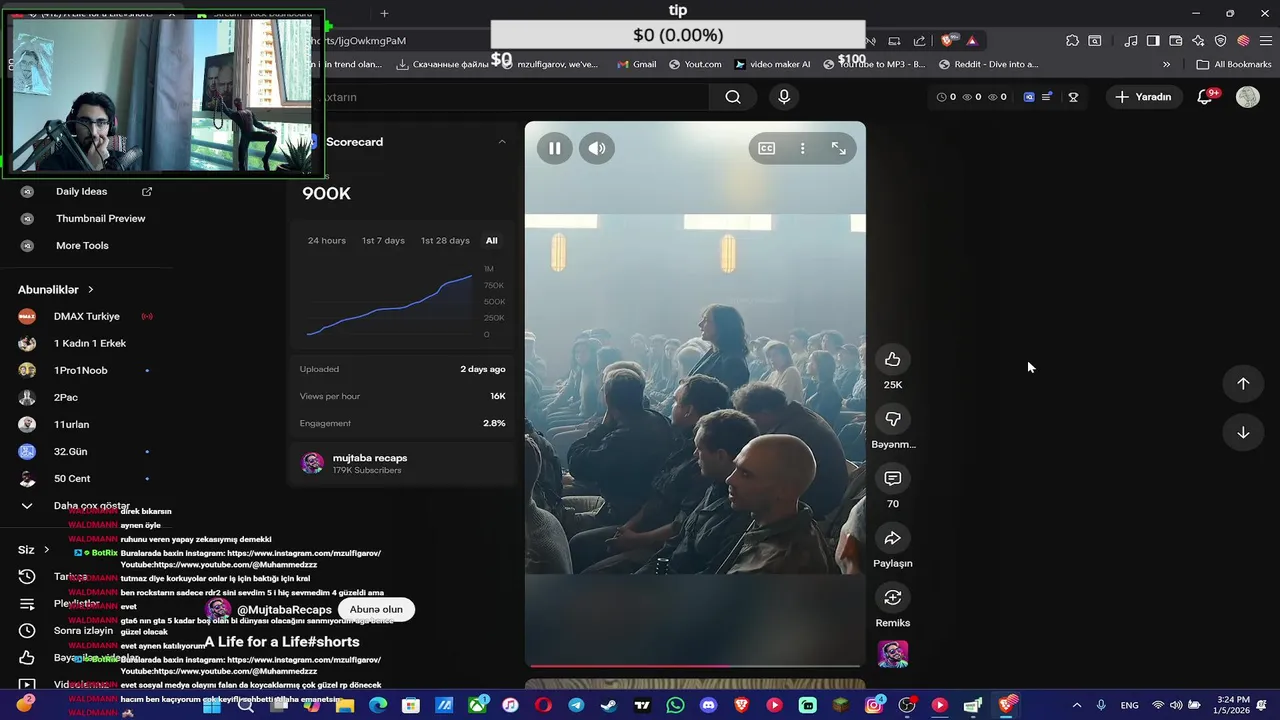Image resolution: width=1280 pixels, height=720 pixels.
Task: Expand the Short to fullscreen
Action: (838, 148)
